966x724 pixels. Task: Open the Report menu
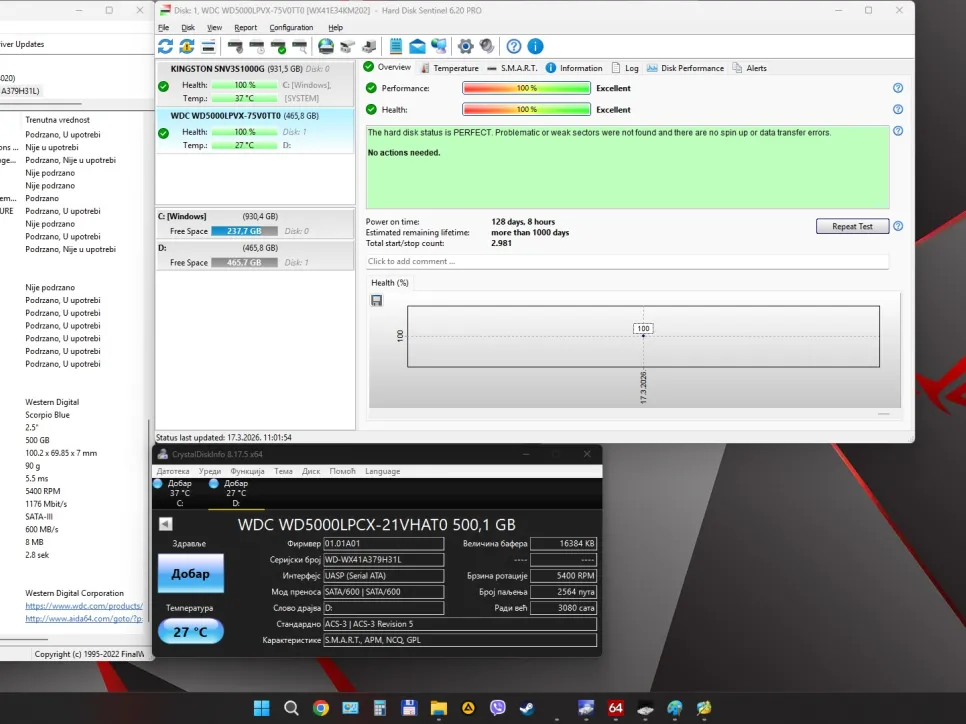click(x=245, y=28)
